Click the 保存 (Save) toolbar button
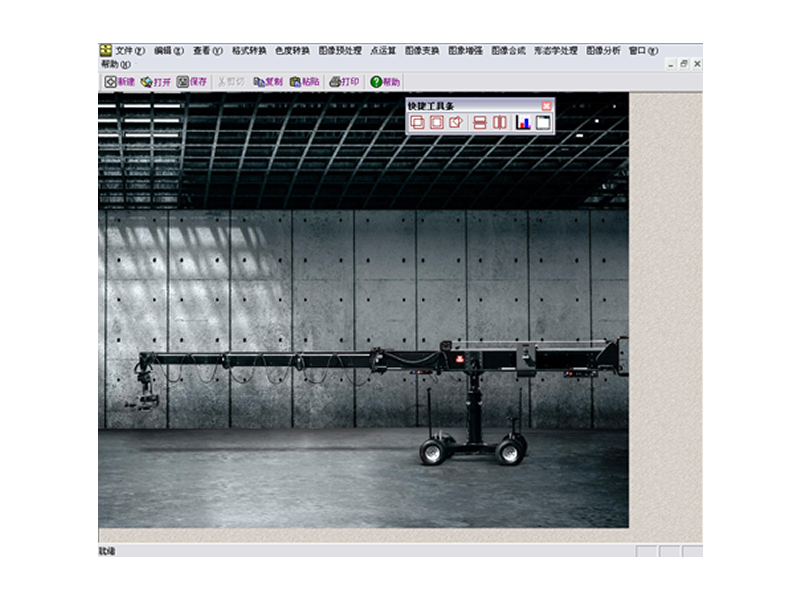This screenshot has height=600, width=800. click(192, 82)
